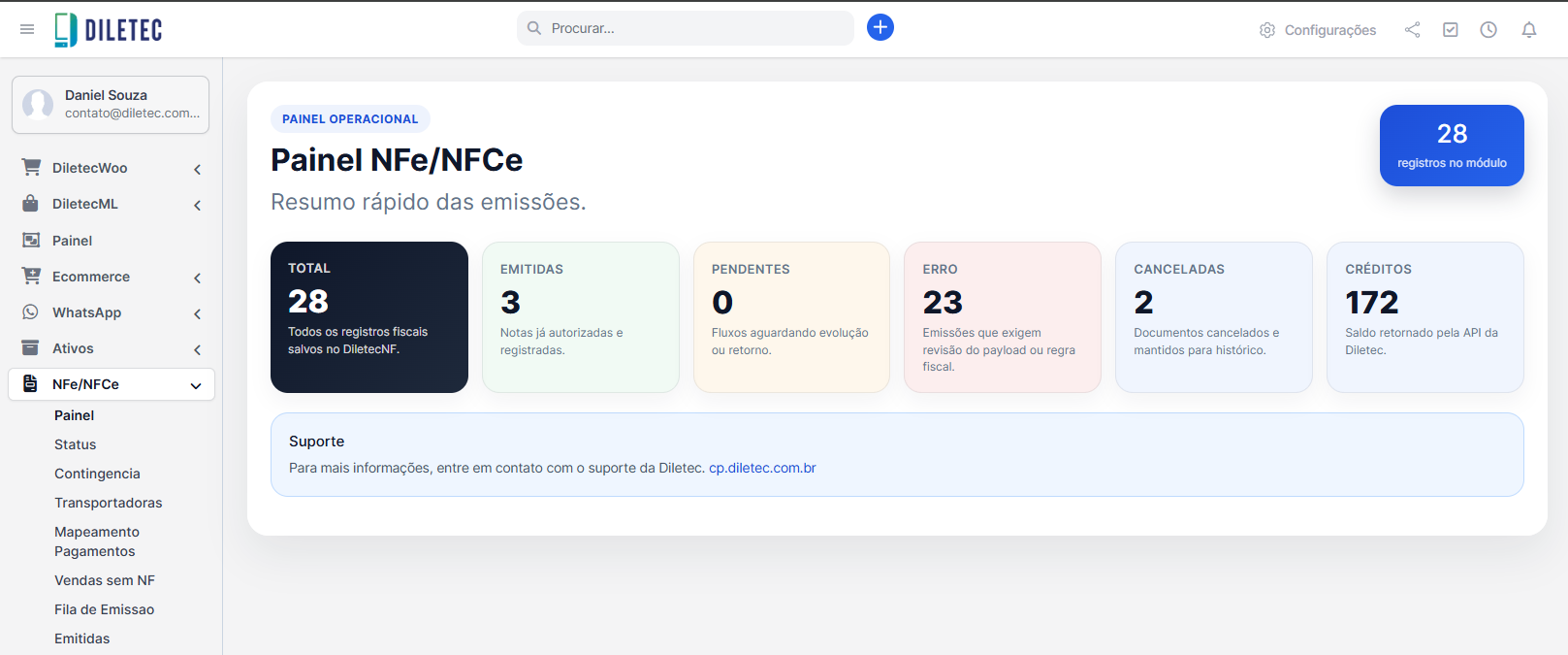
Task: Click the CRÉDITOS 172 card
Action: [x=1425, y=317]
